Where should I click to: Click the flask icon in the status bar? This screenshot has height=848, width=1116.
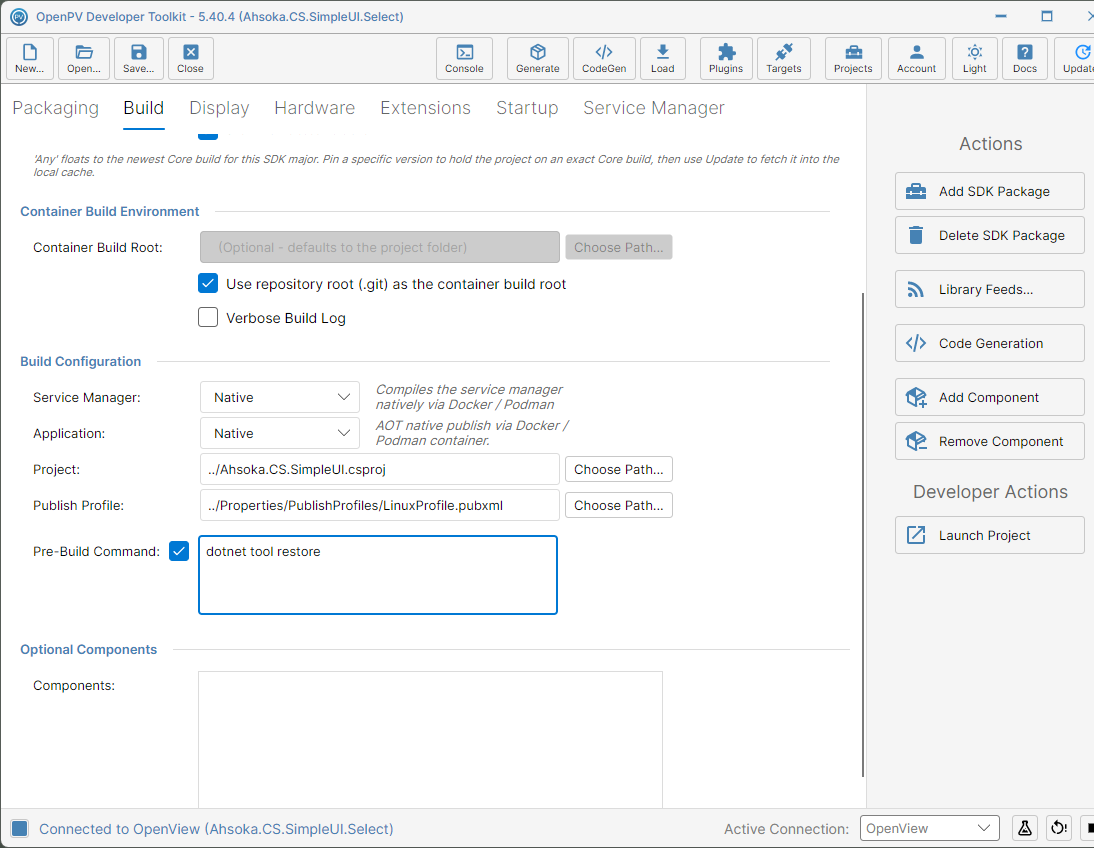point(1025,828)
